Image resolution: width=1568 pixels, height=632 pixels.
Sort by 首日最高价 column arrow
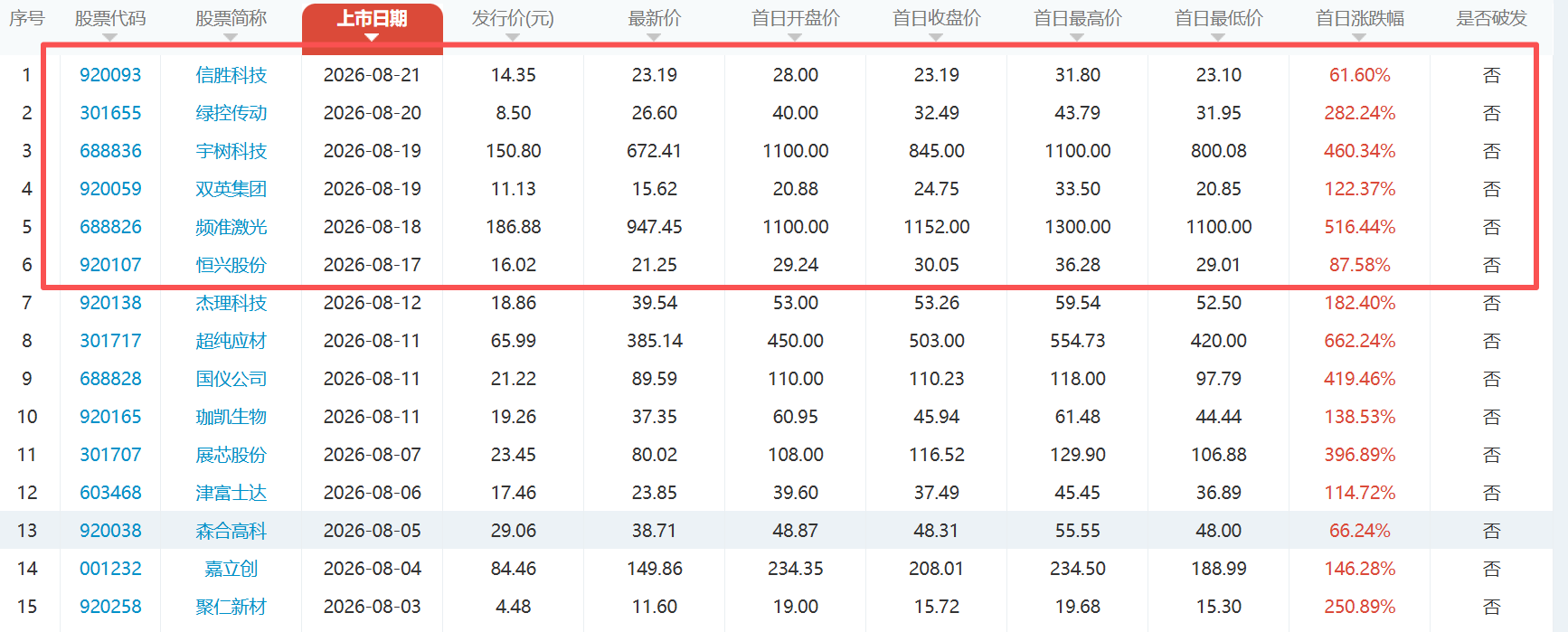click(x=1077, y=37)
